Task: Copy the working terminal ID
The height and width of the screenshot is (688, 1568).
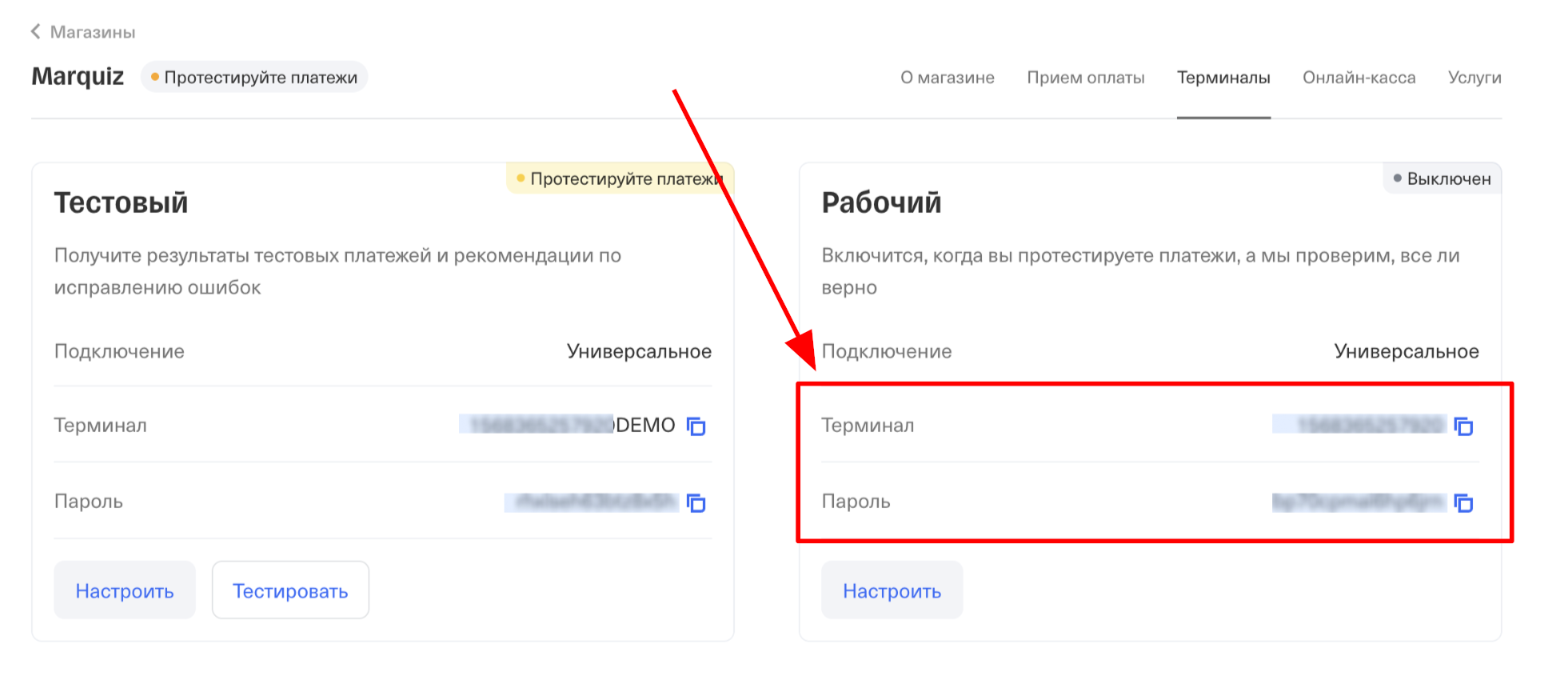Action: click(x=1463, y=426)
